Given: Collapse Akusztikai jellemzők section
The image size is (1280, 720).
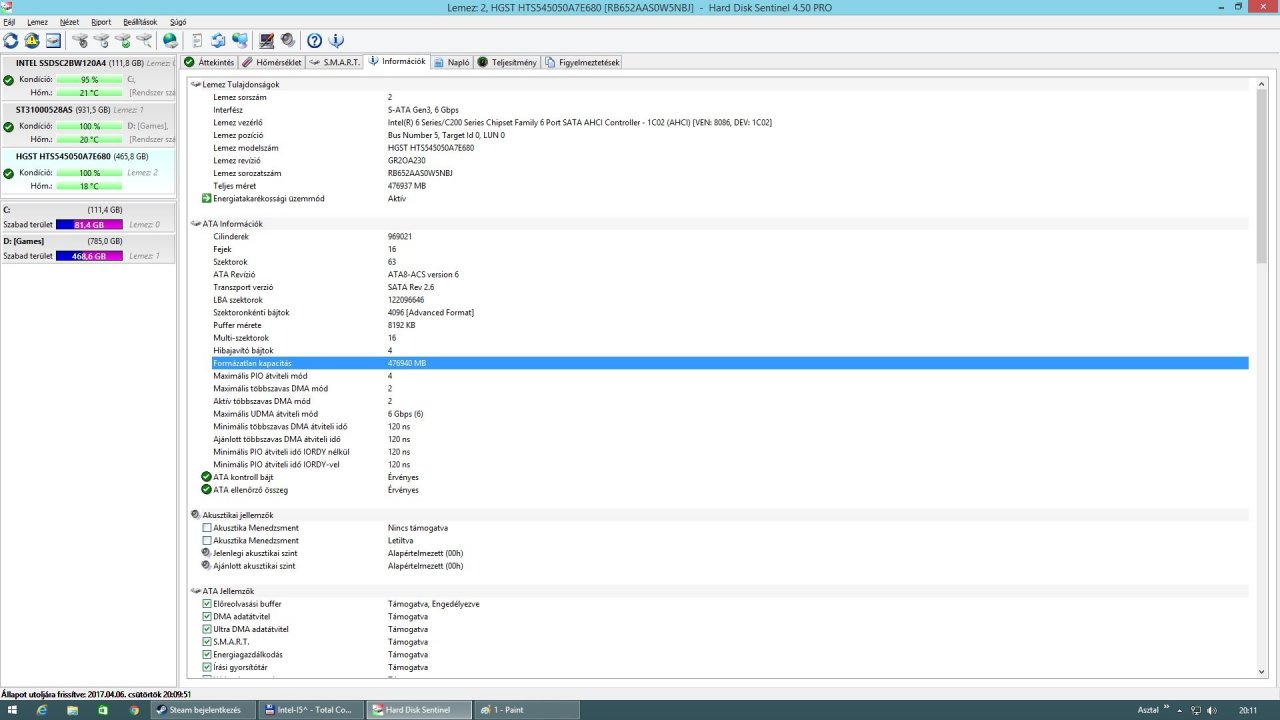Looking at the screenshot, I should (x=196, y=515).
